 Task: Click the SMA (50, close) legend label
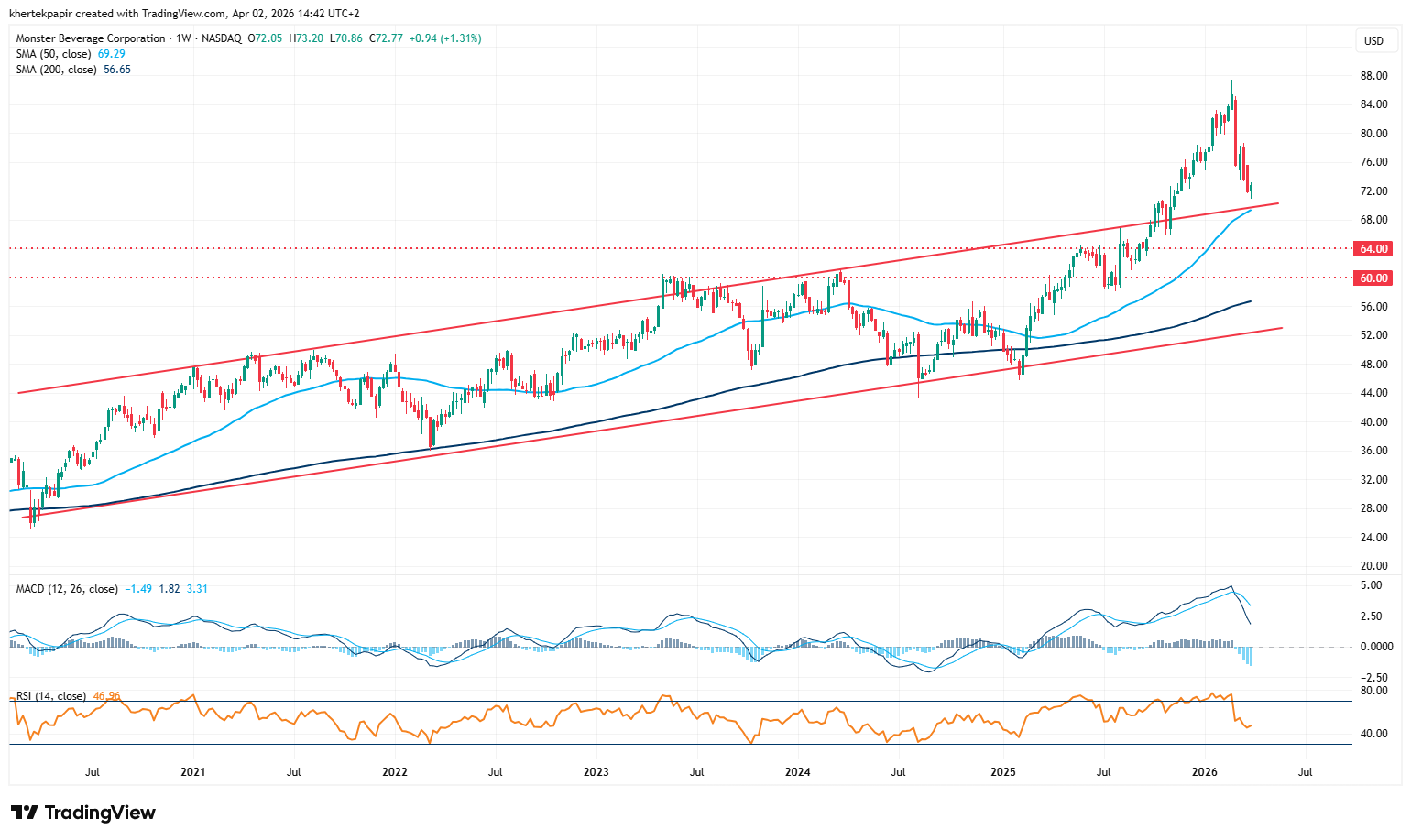coord(53,54)
